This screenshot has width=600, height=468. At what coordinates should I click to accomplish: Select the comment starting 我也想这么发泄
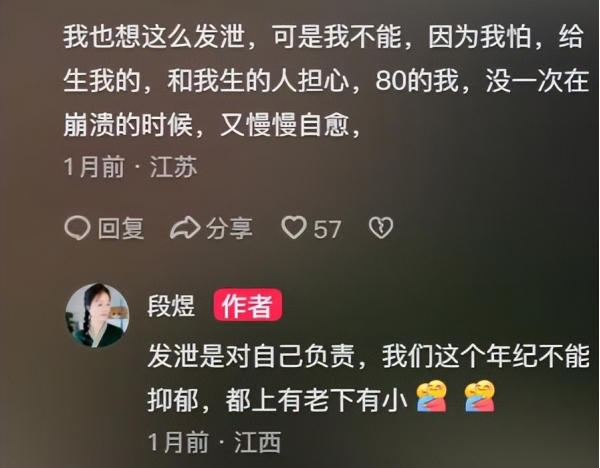(x=326, y=81)
